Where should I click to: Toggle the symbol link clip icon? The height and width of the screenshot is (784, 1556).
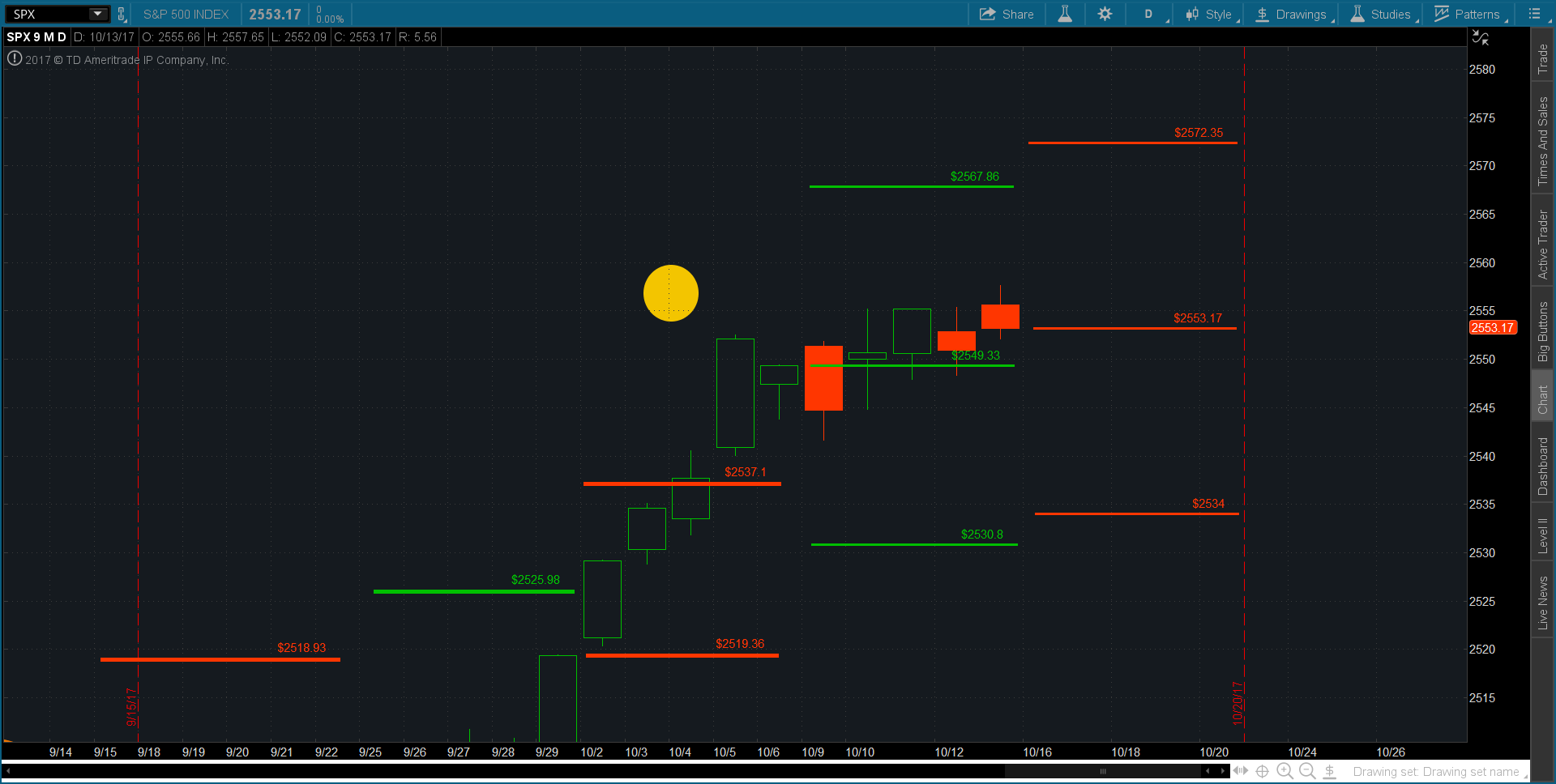click(122, 14)
